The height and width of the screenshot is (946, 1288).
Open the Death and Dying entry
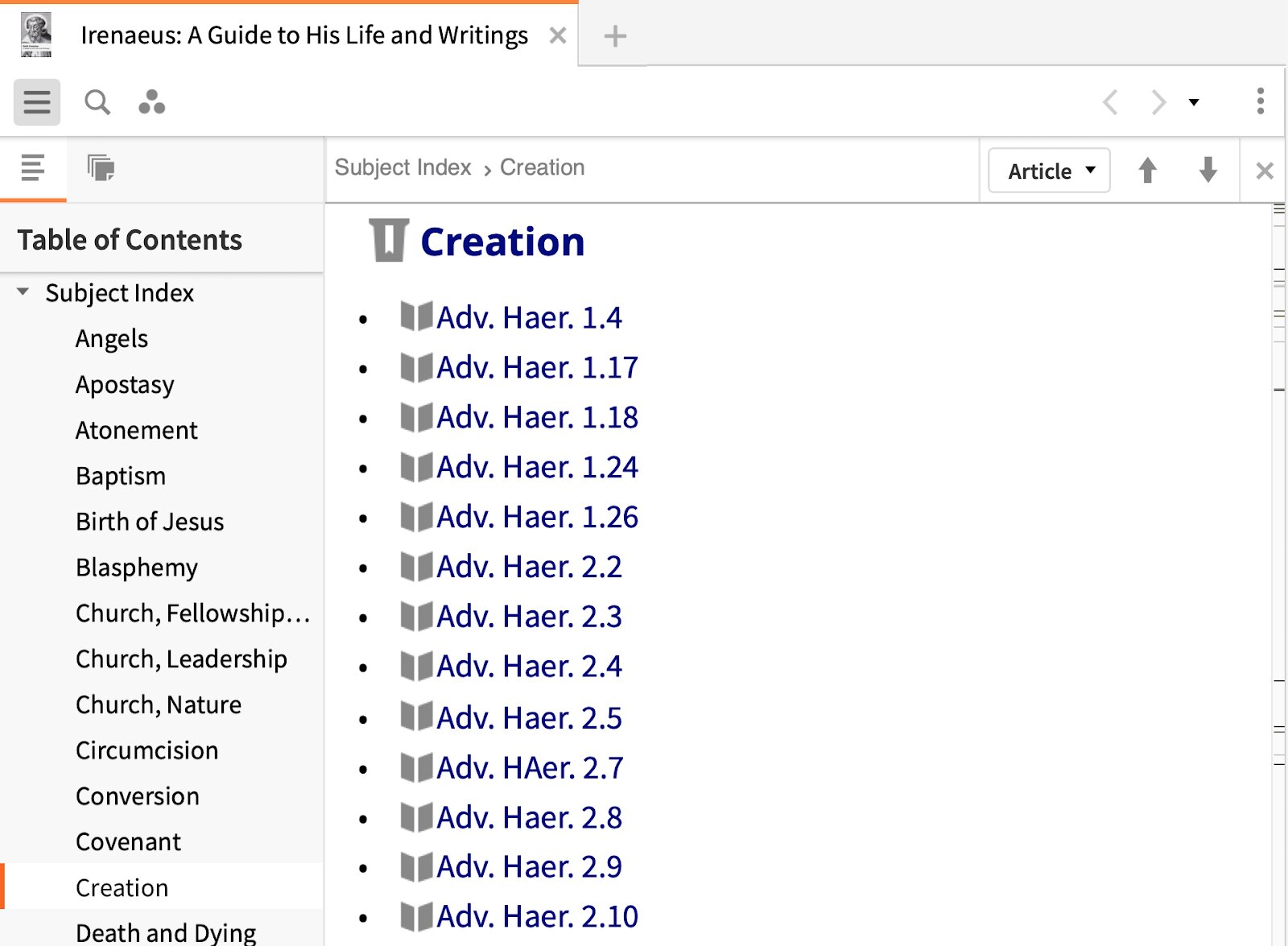click(x=166, y=932)
